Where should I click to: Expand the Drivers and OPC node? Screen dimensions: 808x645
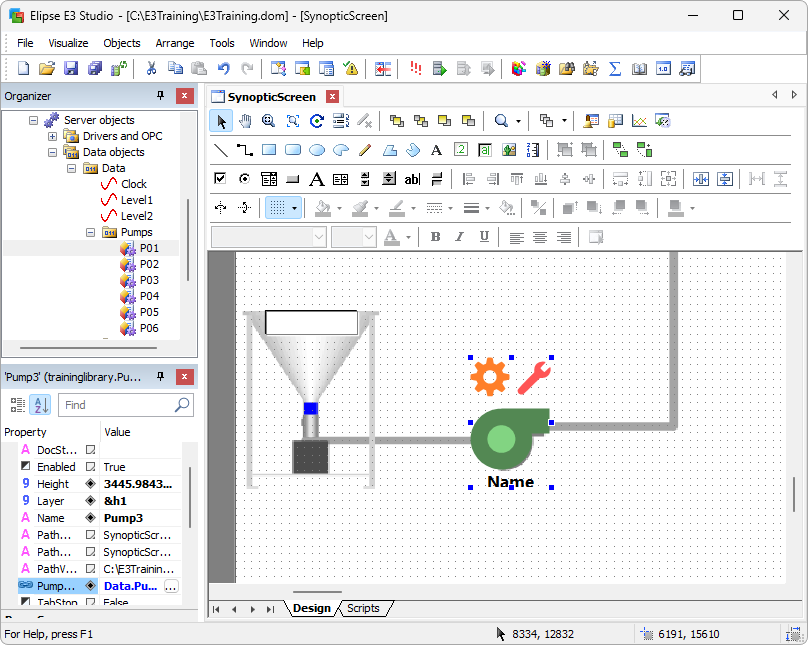pos(53,136)
